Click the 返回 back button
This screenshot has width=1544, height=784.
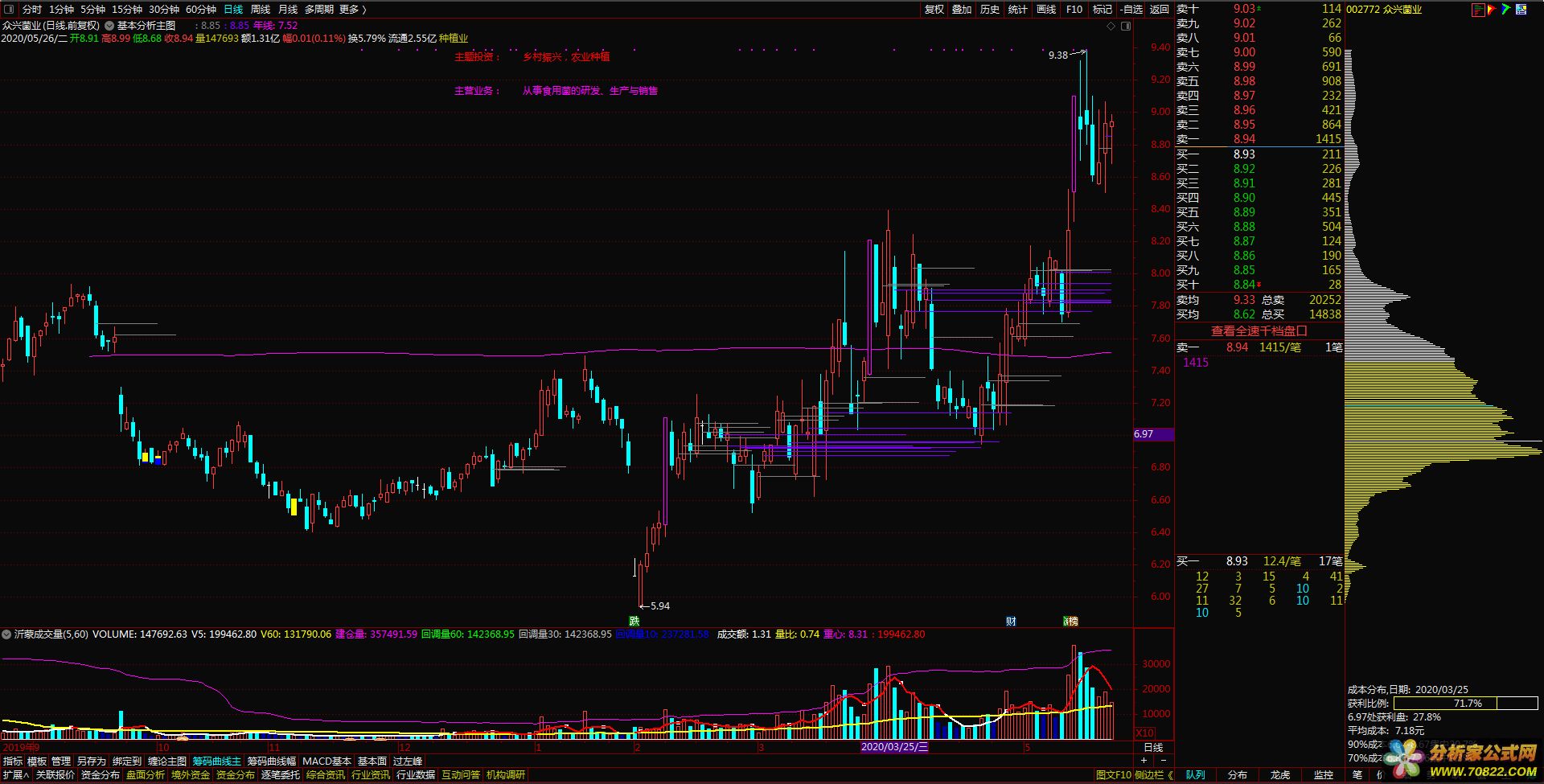[x=1160, y=10]
